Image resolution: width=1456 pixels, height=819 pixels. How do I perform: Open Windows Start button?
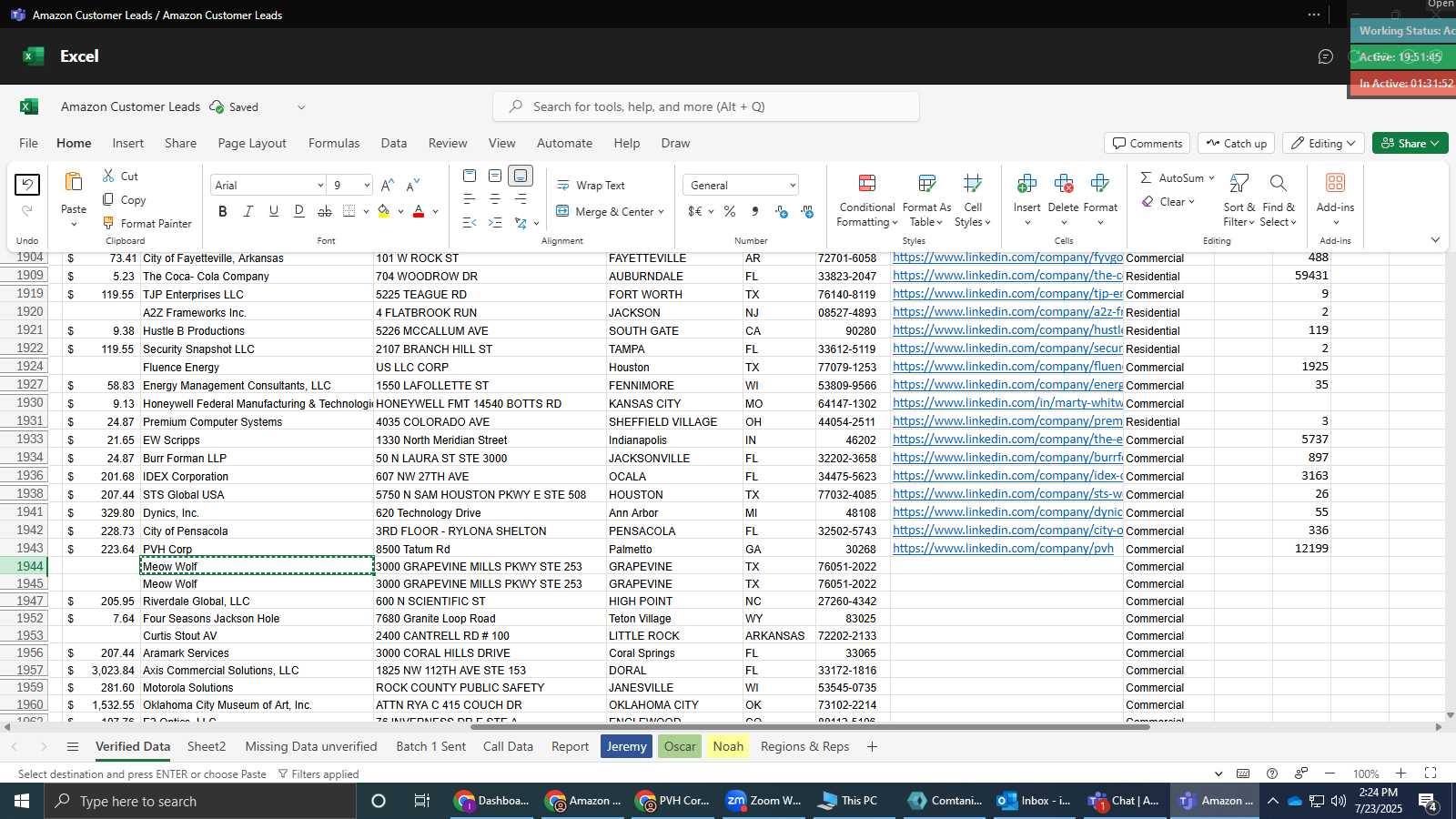[x=21, y=801]
